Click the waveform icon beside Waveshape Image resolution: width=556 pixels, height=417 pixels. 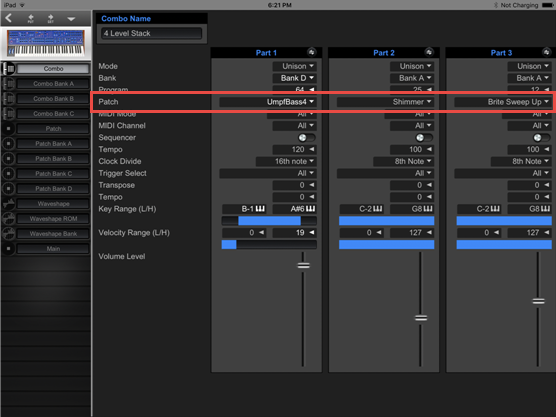point(9,204)
